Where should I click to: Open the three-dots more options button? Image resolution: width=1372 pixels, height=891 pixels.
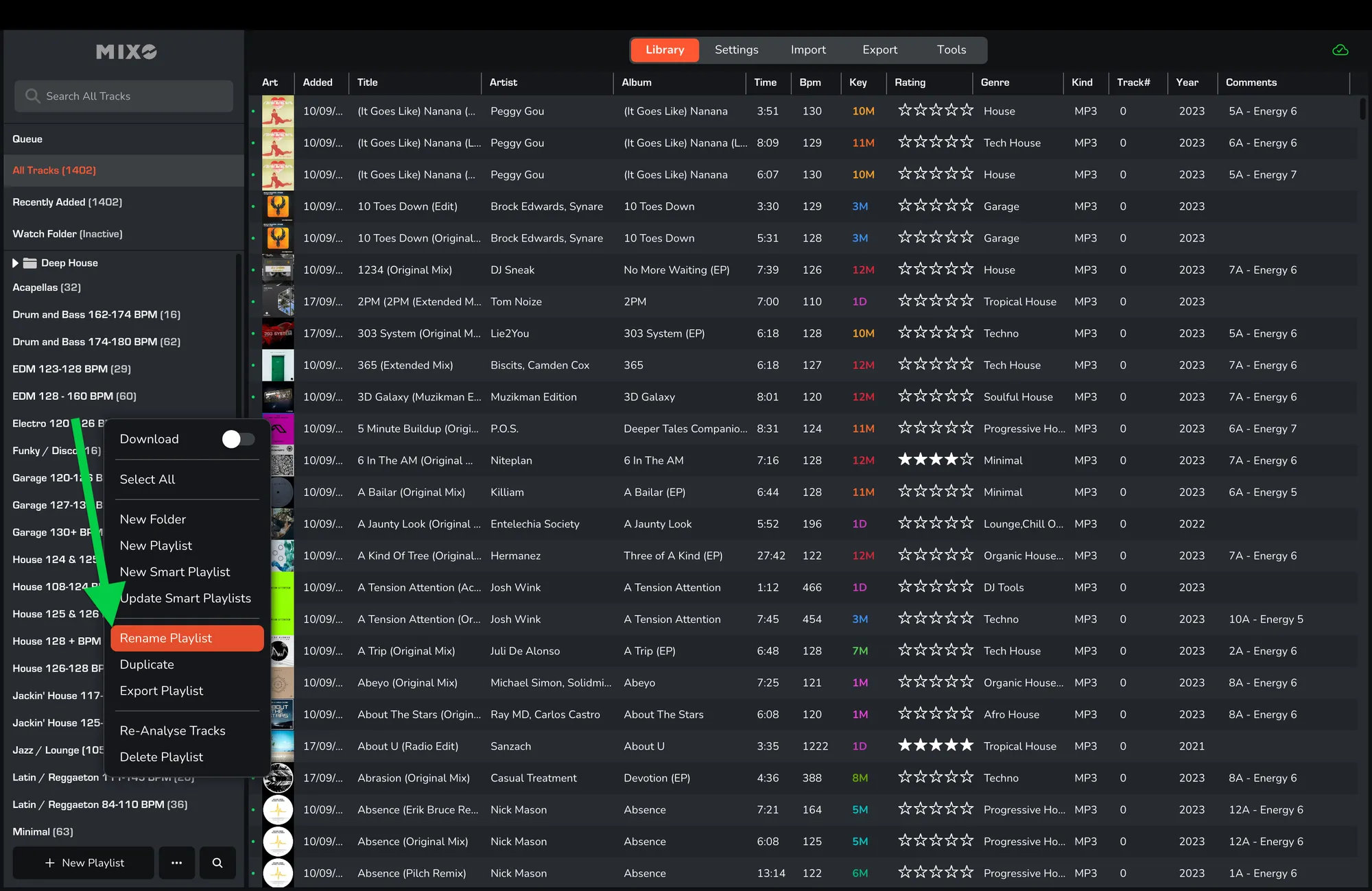[x=176, y=863]
